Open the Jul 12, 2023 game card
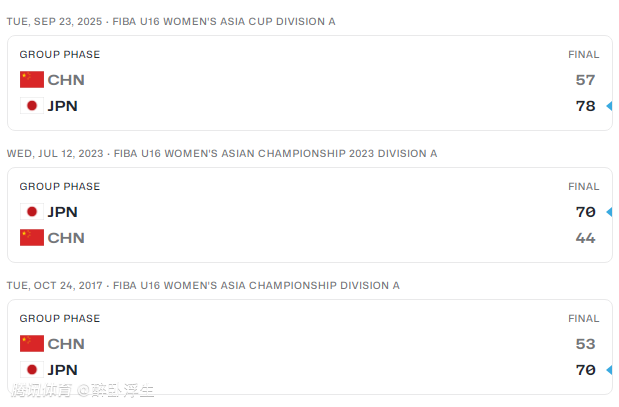 (310, 215)
